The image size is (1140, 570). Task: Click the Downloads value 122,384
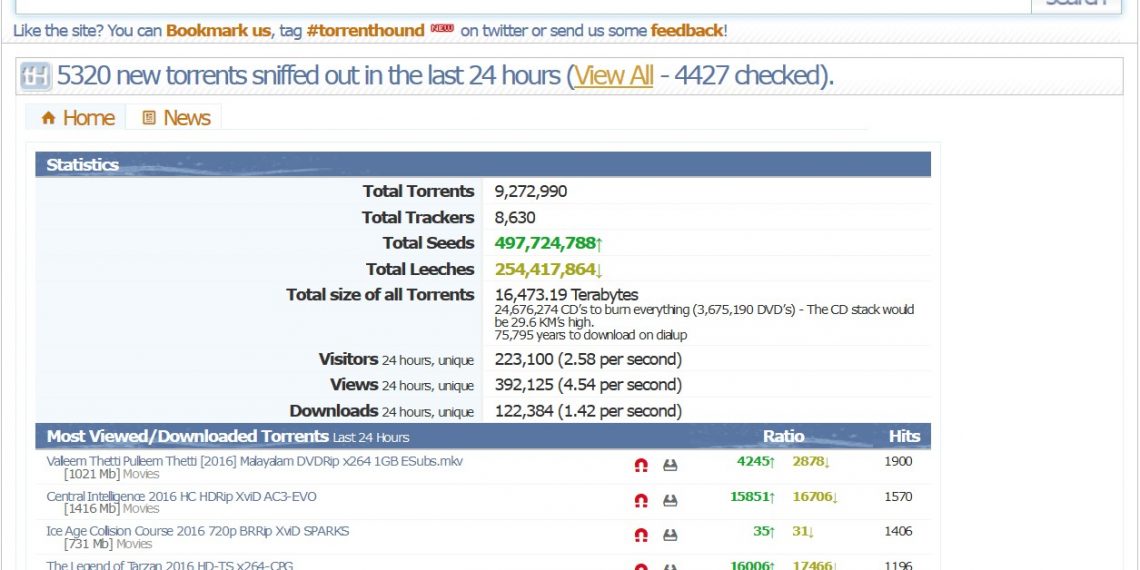point(588,411)
